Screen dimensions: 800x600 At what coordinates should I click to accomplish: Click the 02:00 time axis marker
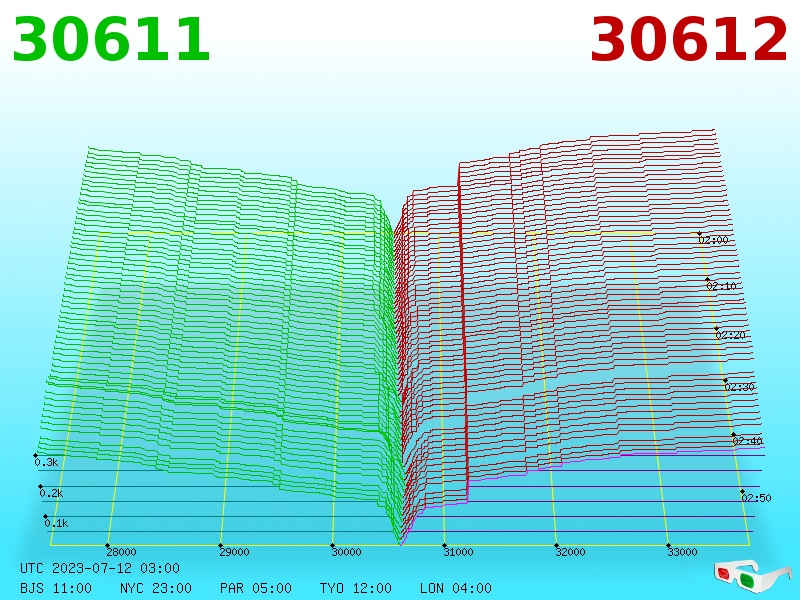(713, 240)
